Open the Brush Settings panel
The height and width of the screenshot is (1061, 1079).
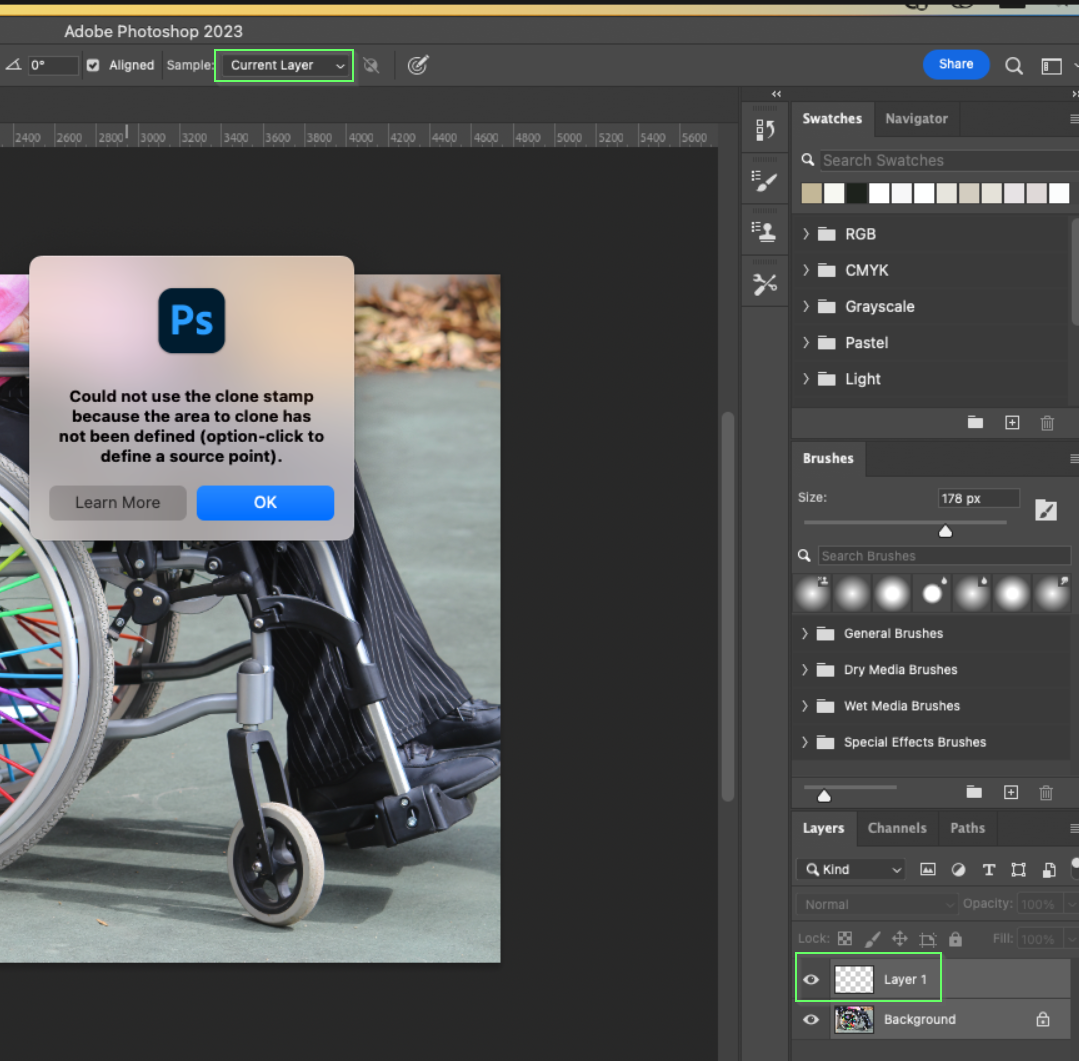pyautogui.click(x=765, y=180)
